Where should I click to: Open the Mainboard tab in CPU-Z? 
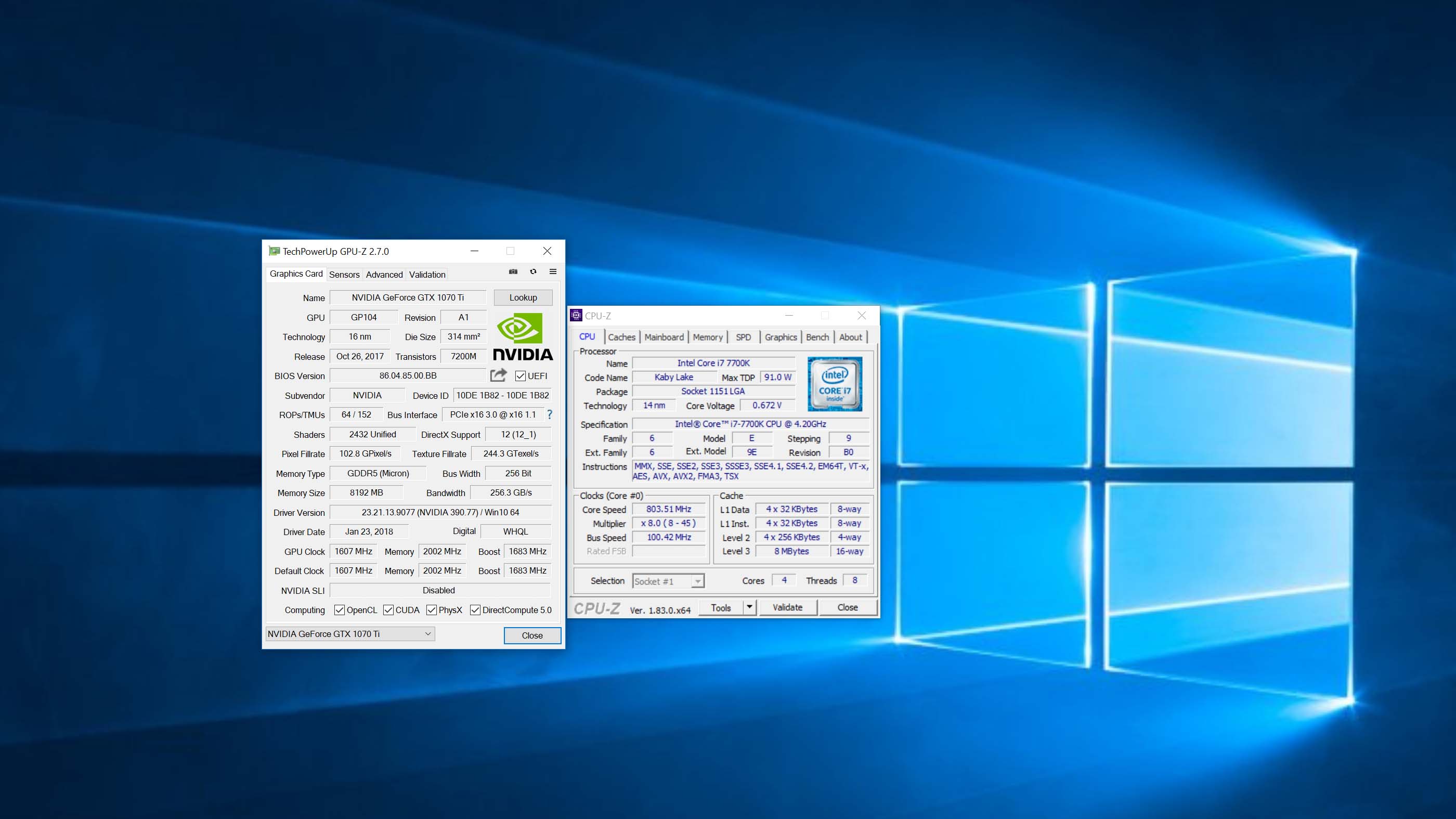point(664,337)
